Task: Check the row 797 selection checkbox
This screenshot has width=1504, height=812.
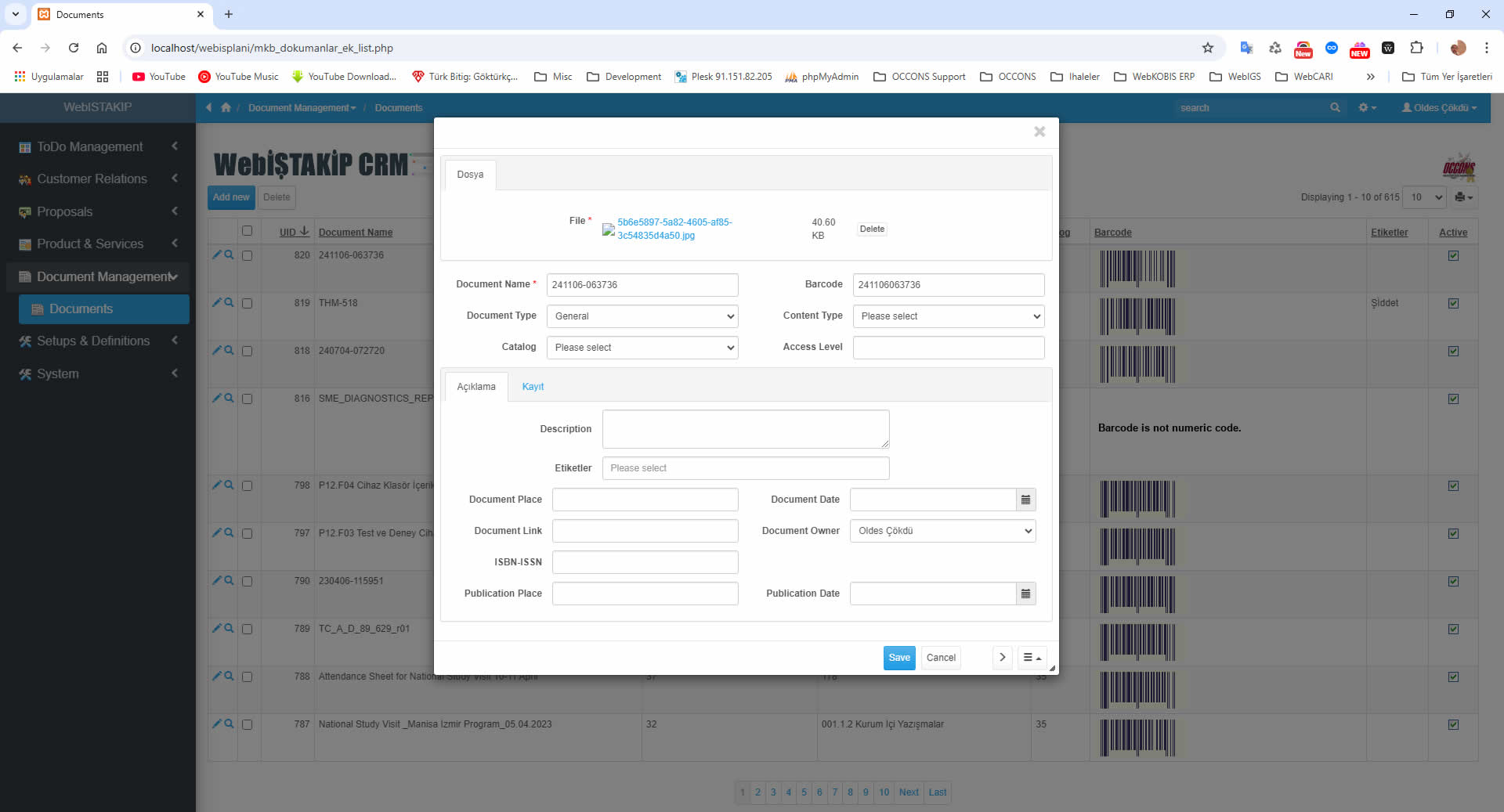Action: click(247, 533)
